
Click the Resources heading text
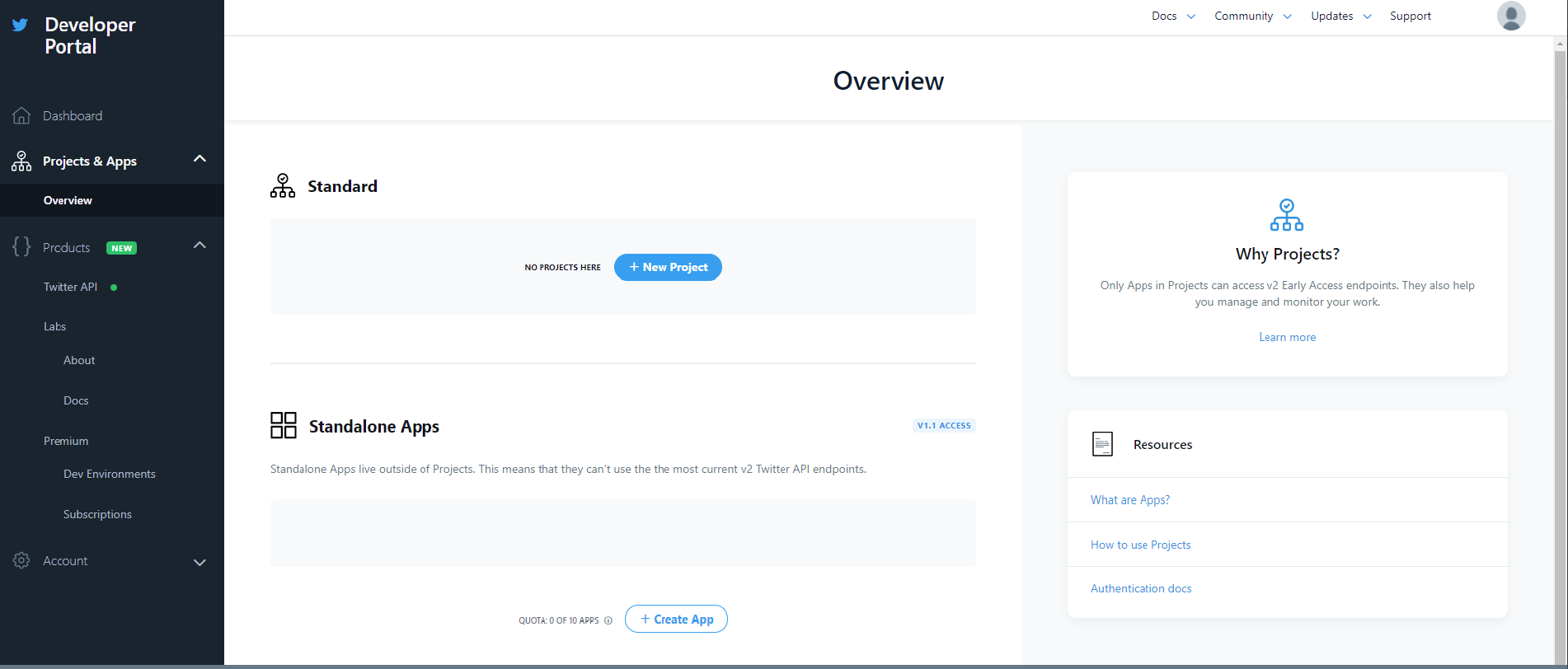click(x=1162, y=444)
